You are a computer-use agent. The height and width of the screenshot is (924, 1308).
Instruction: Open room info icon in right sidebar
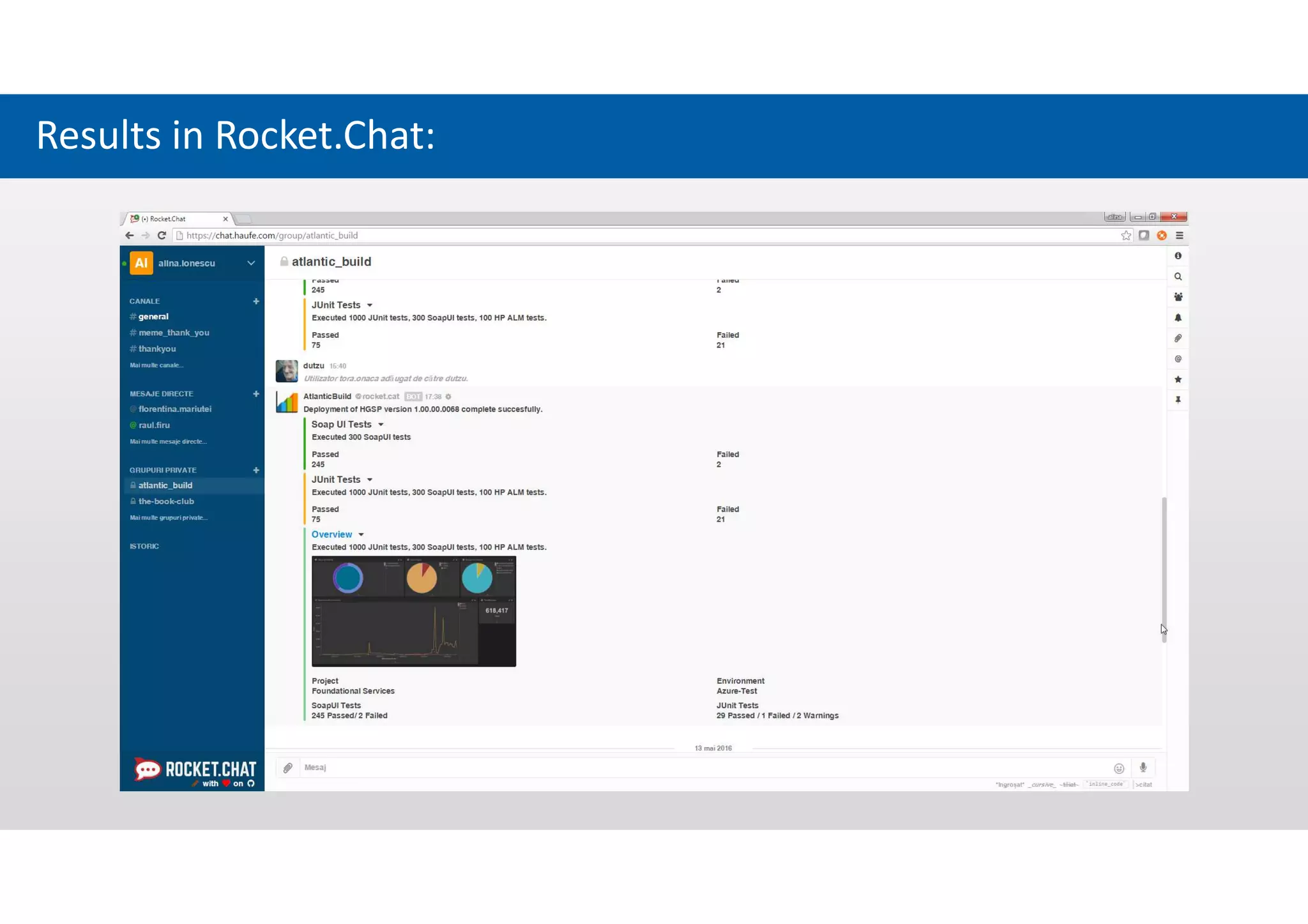pos(1178,255)
